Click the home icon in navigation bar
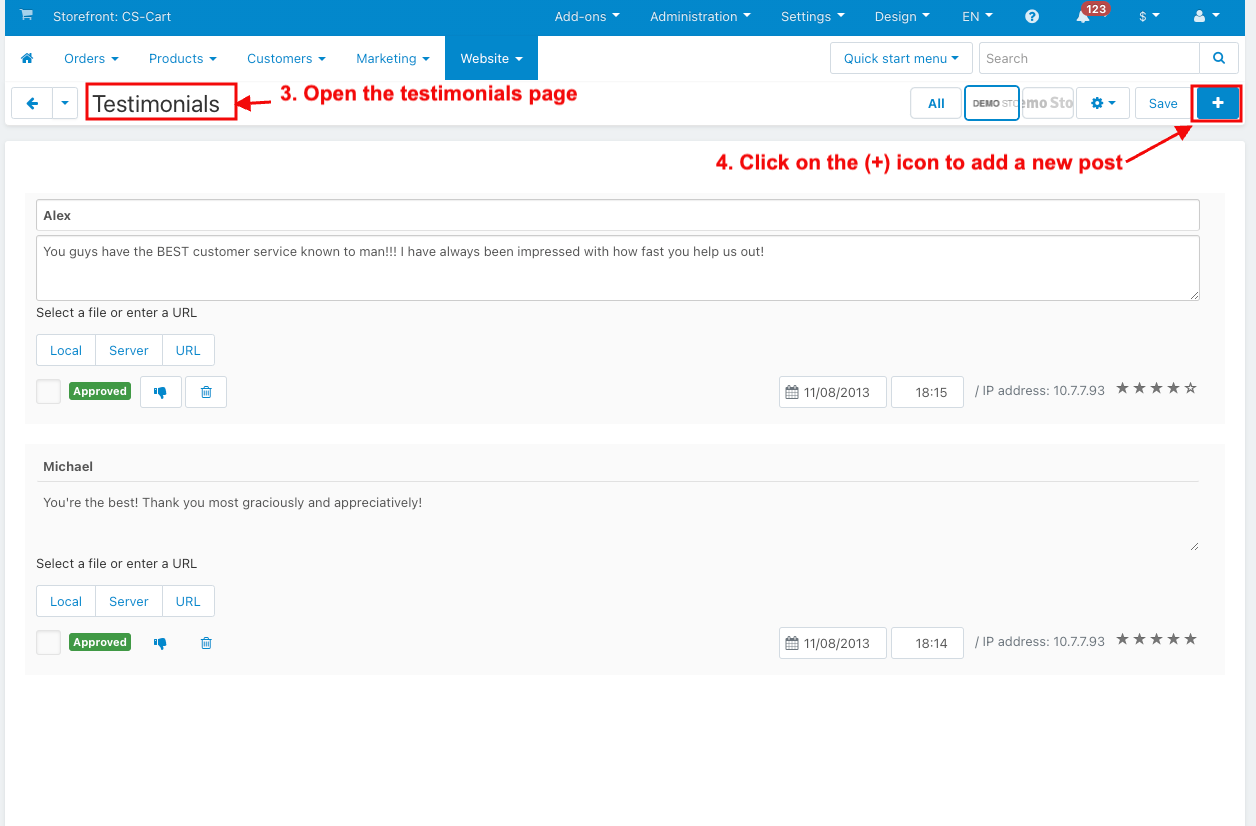This screenshot has width=1256, height=826. pos(27,59)
